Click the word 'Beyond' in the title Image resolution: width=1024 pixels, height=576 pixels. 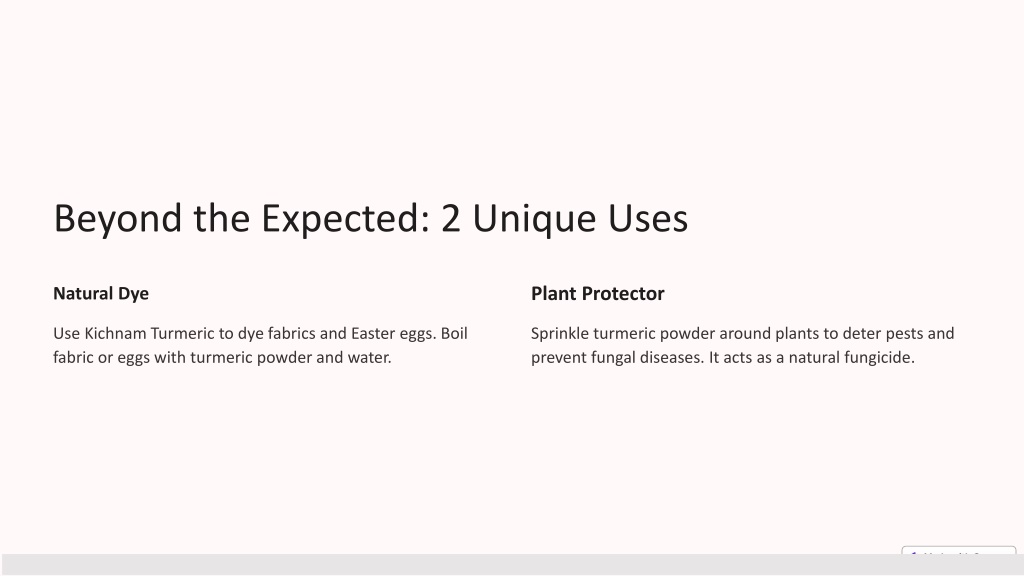(118, 219)
